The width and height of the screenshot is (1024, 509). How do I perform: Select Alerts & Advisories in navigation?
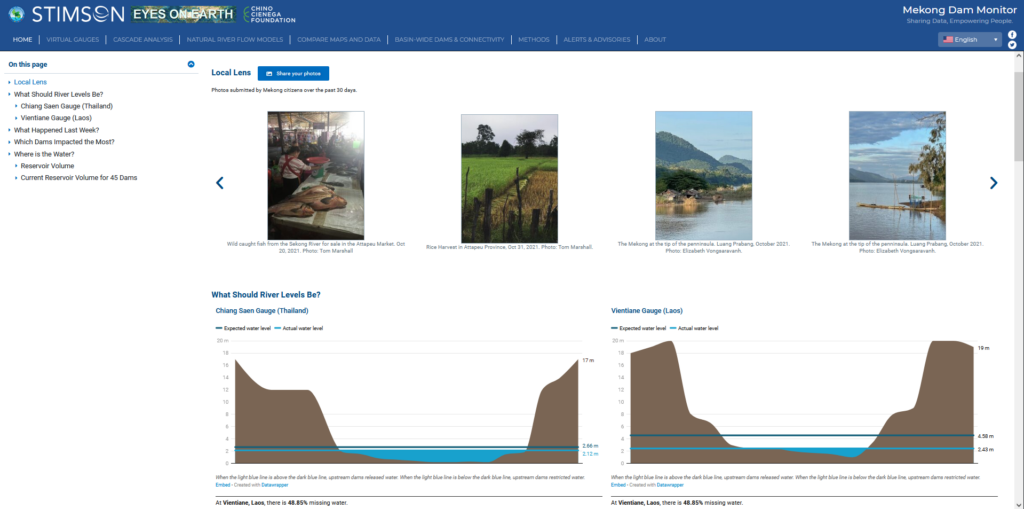click(x=597, y=40)
